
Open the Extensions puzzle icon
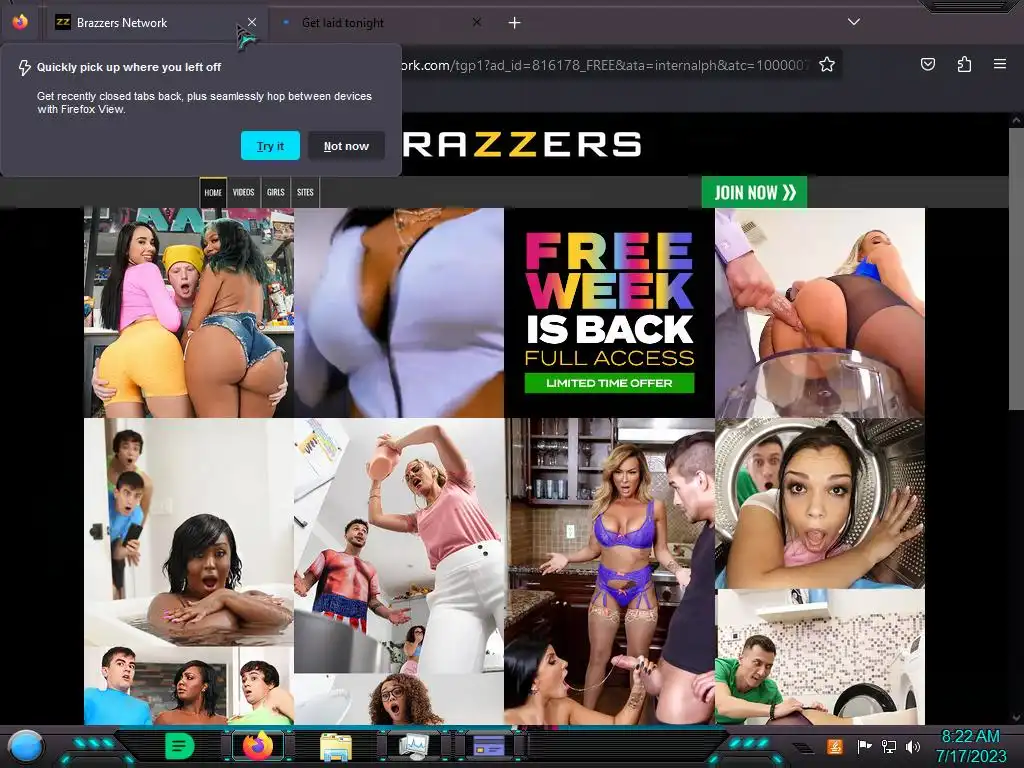click(x=964, y=64)
